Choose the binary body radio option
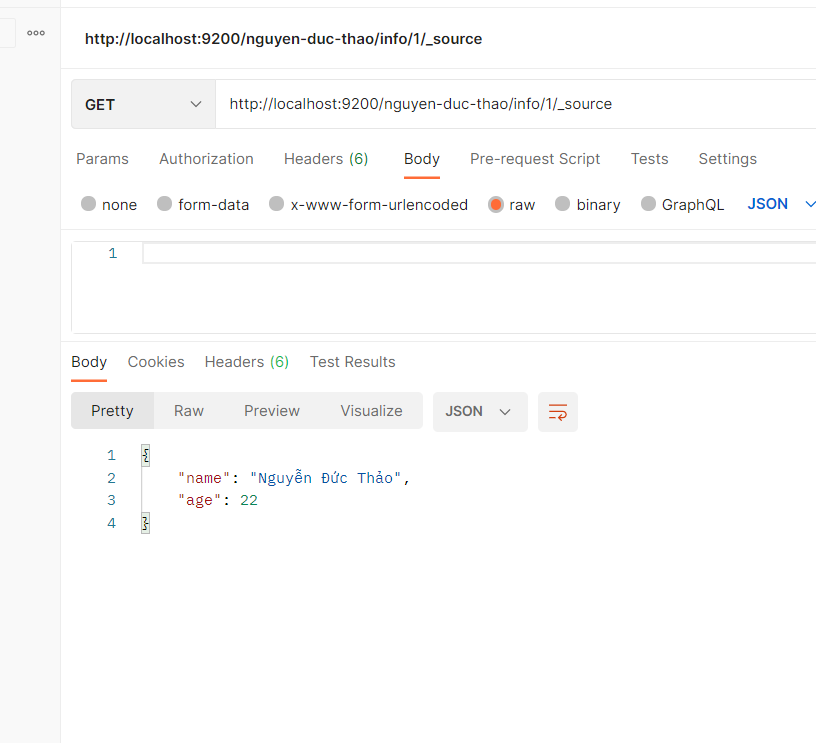The height and width of the screenshot is (743, 816). [x=563, y=204]
